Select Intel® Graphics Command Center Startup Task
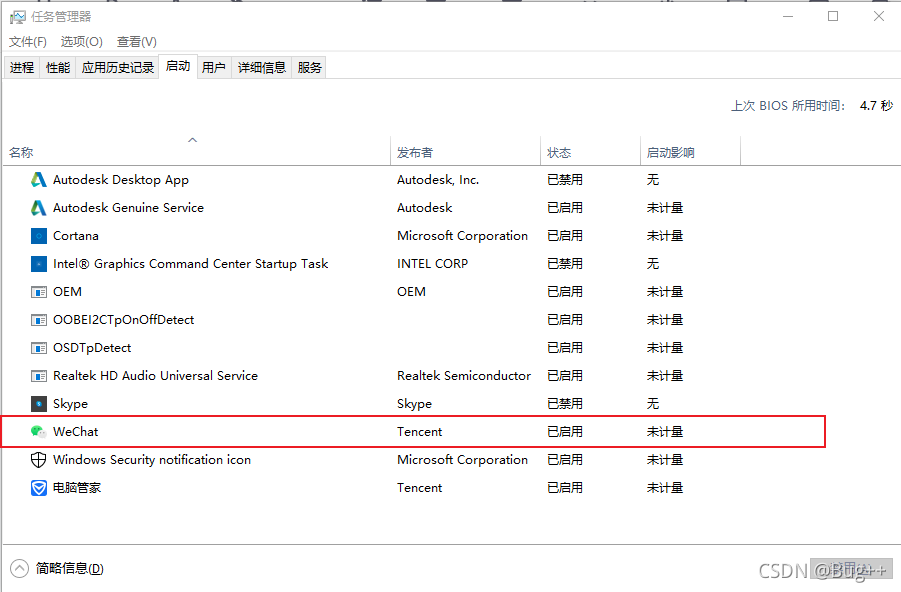 pyautogui.click(x=190, y=264)
